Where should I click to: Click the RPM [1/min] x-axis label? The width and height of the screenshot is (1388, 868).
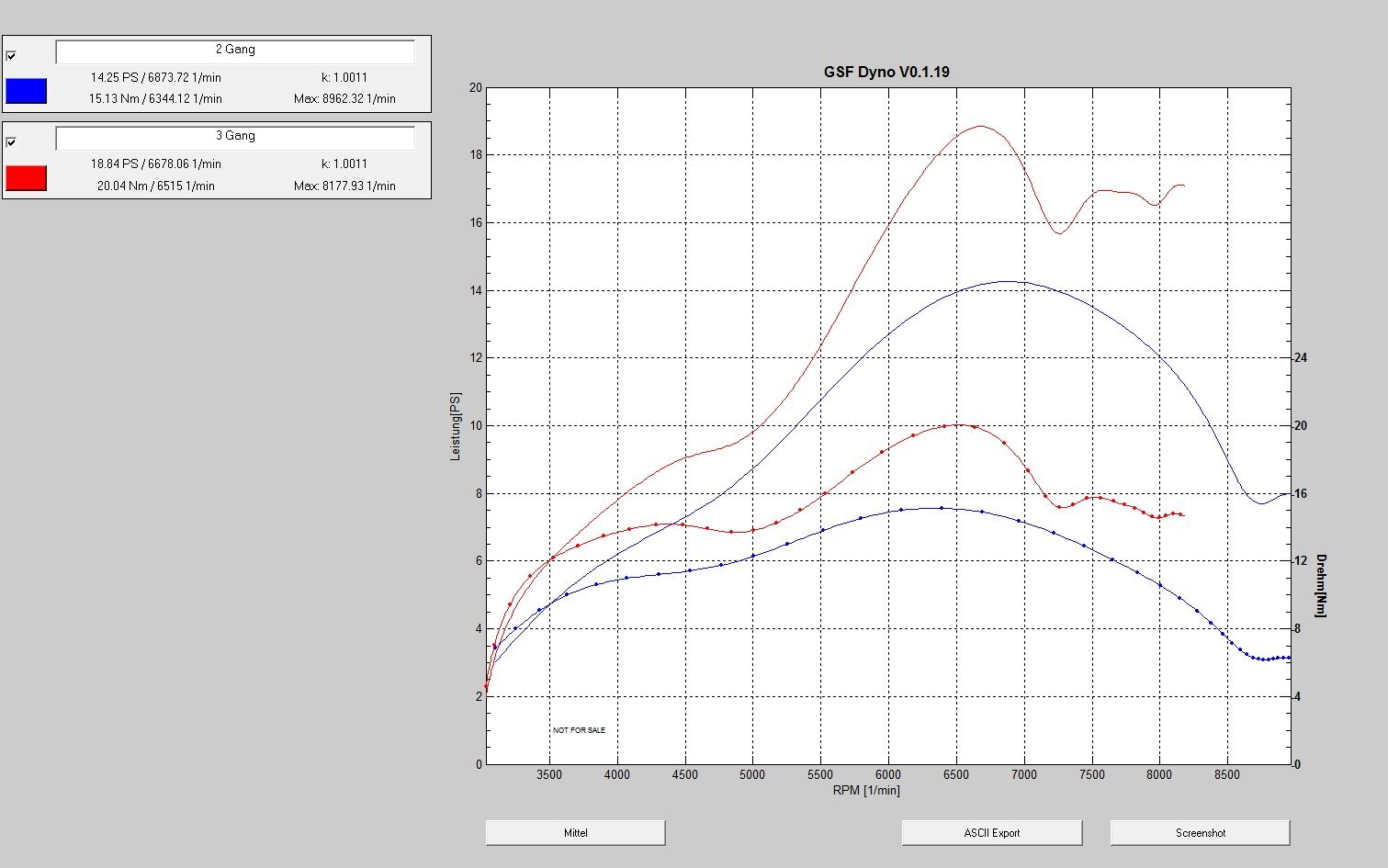point(866,790)
